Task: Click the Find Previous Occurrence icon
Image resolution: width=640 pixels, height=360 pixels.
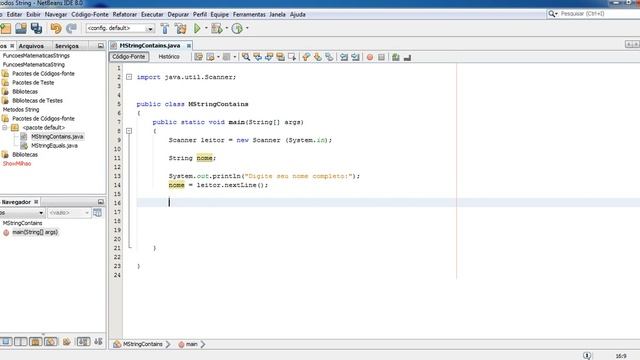Action: click(257, 57)
